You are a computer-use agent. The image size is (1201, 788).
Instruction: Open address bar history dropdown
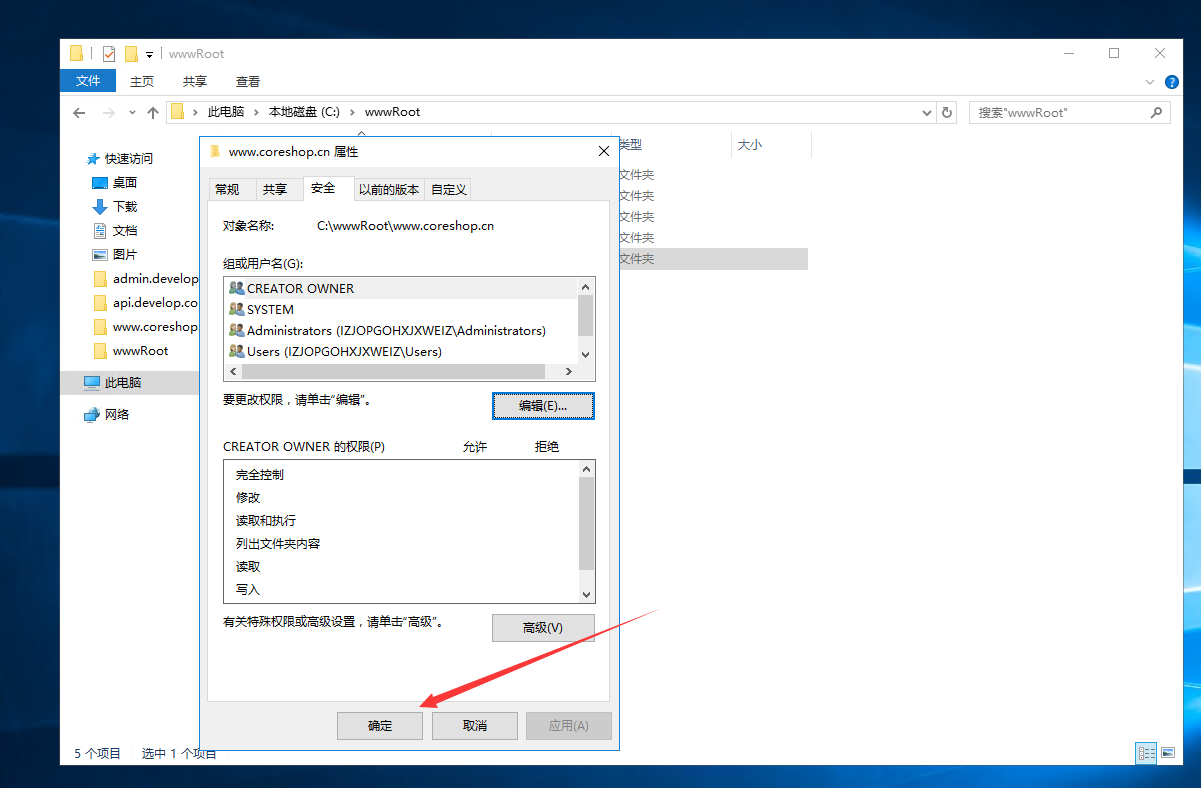[x=927, y=113]
